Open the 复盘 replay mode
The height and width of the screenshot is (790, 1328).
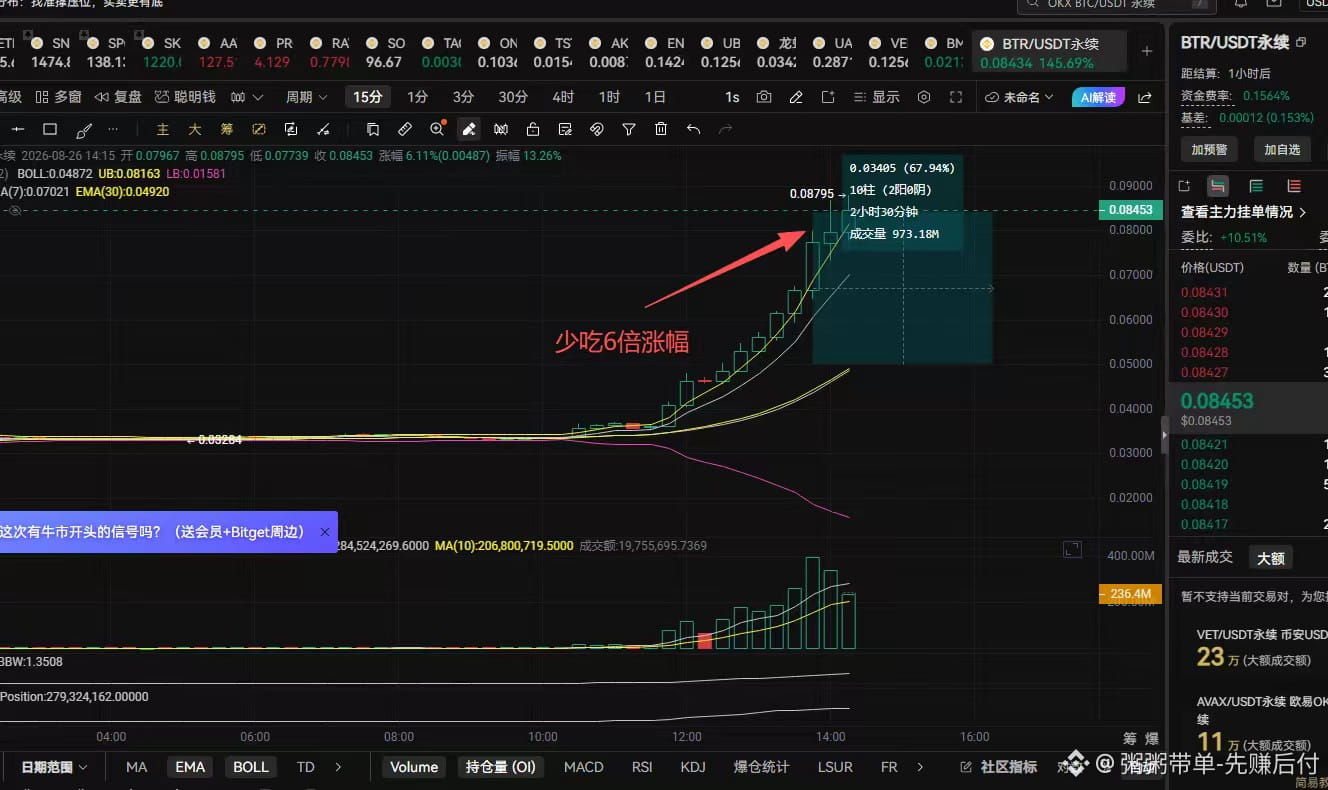tap(118, 97)
